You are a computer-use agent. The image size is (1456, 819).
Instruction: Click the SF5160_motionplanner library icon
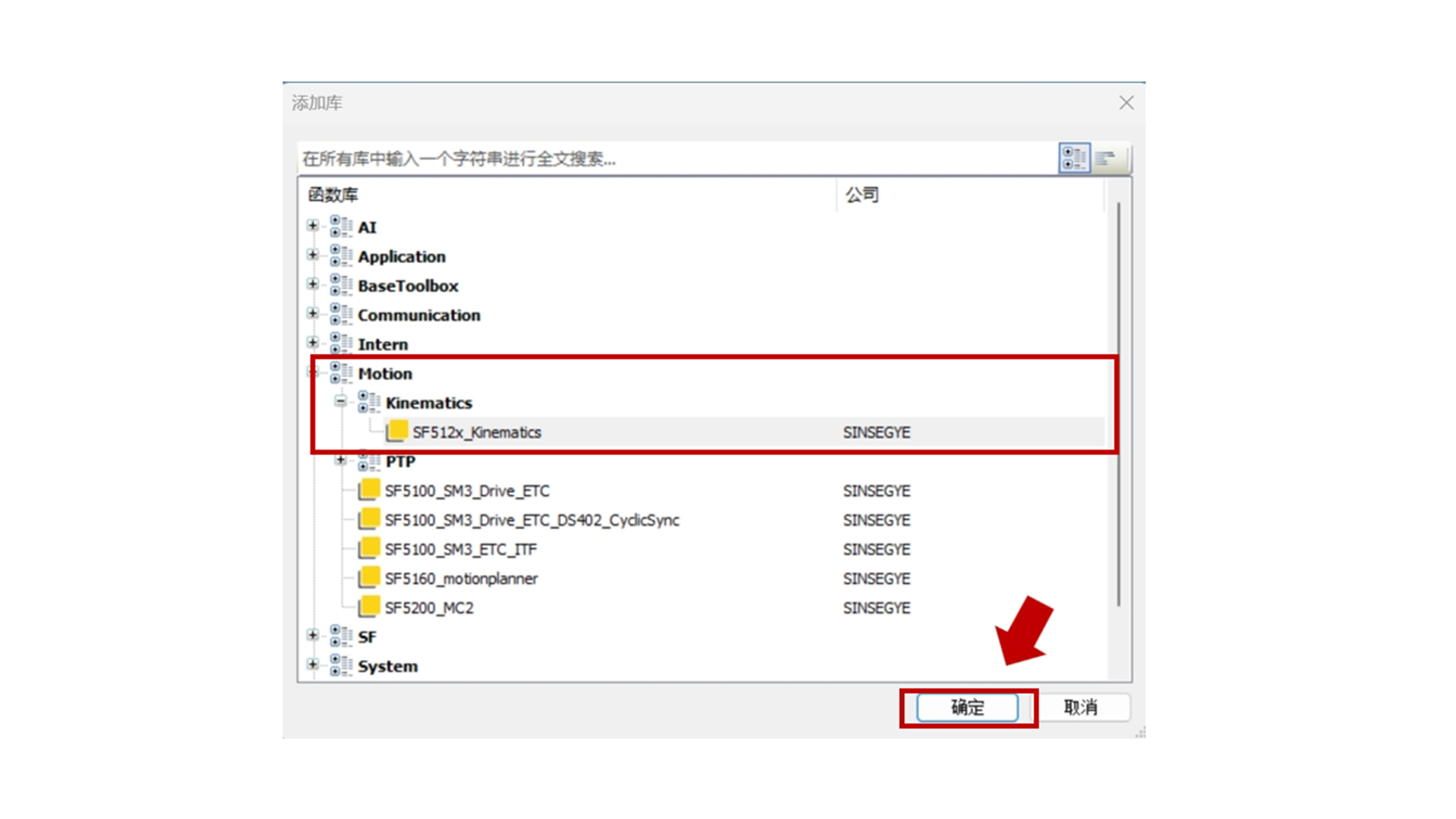pyautogui.click(x=369, y=578)
